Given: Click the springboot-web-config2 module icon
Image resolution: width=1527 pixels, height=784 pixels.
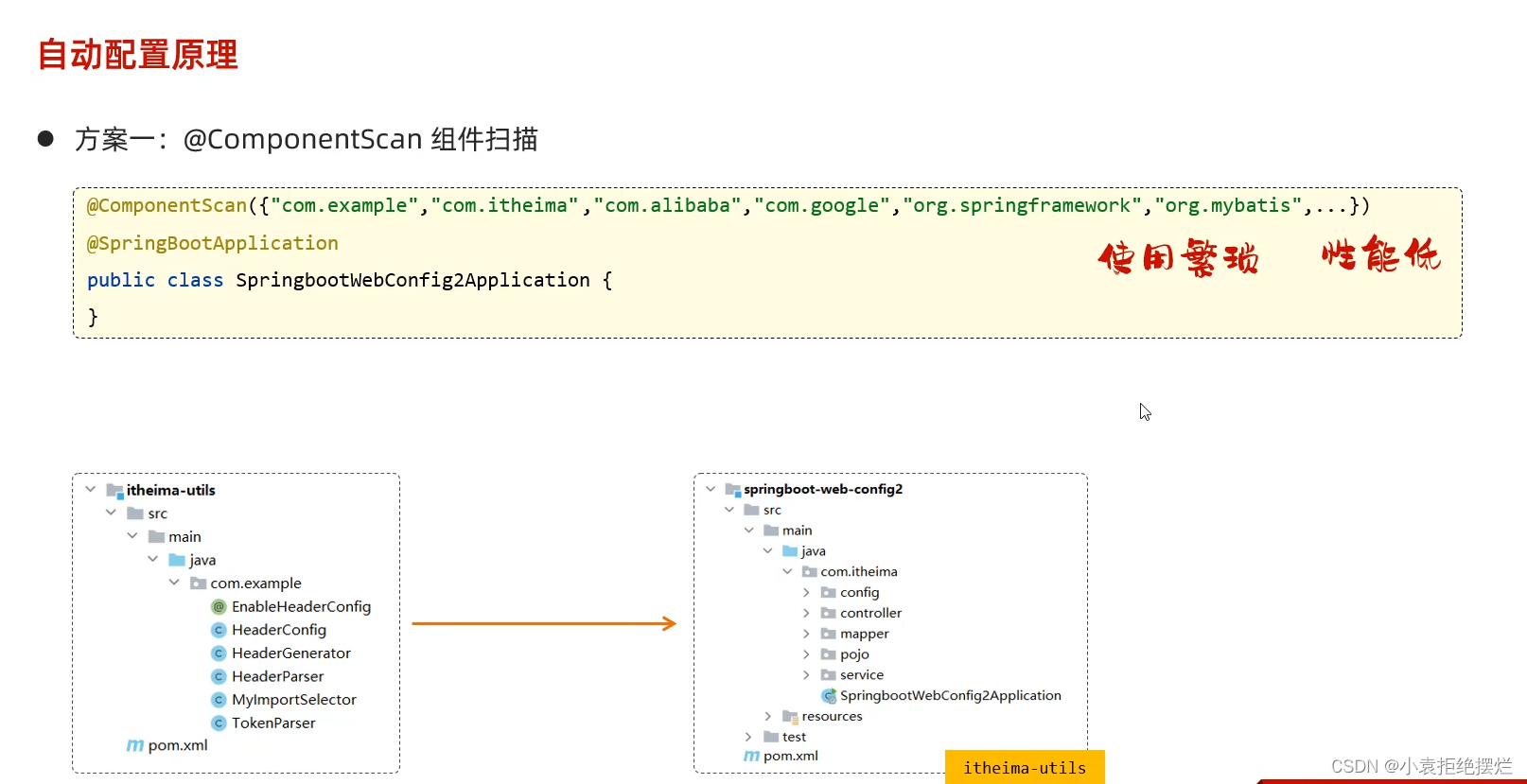Looking at the screenshot, I should click(x=732, y=490).
